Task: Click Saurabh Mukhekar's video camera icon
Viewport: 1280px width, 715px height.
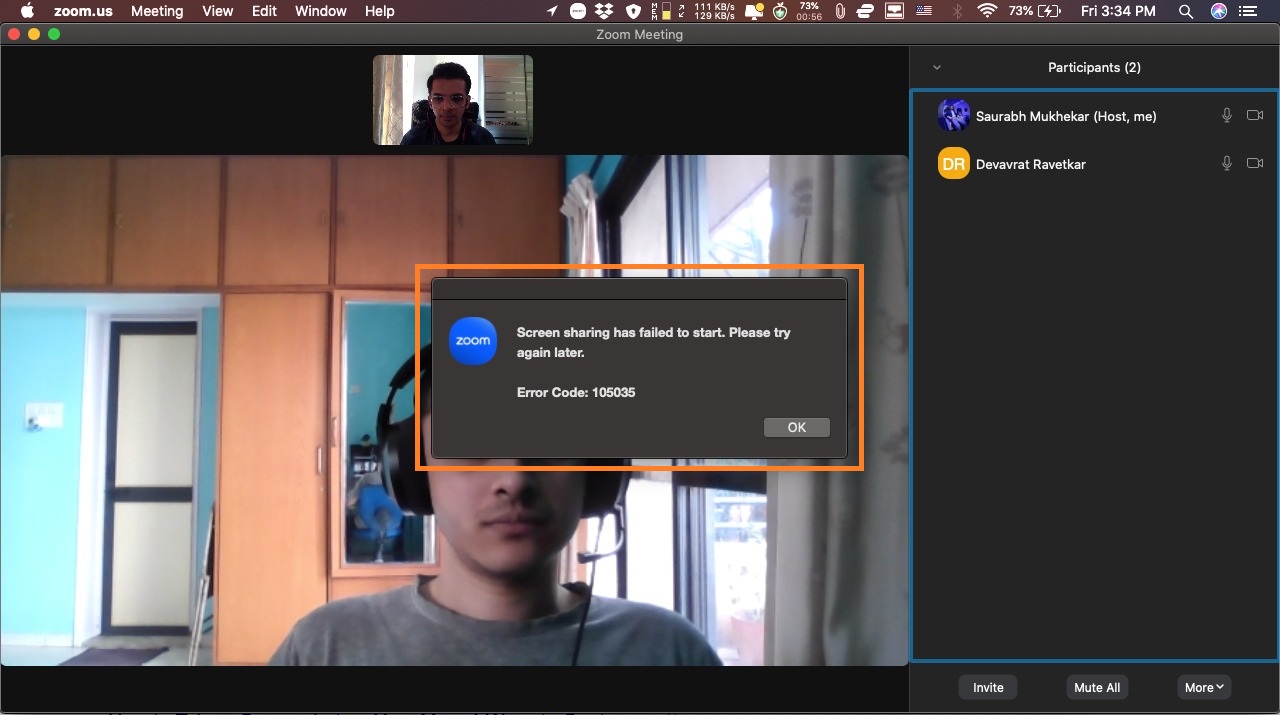Action: click(1255, 115)
